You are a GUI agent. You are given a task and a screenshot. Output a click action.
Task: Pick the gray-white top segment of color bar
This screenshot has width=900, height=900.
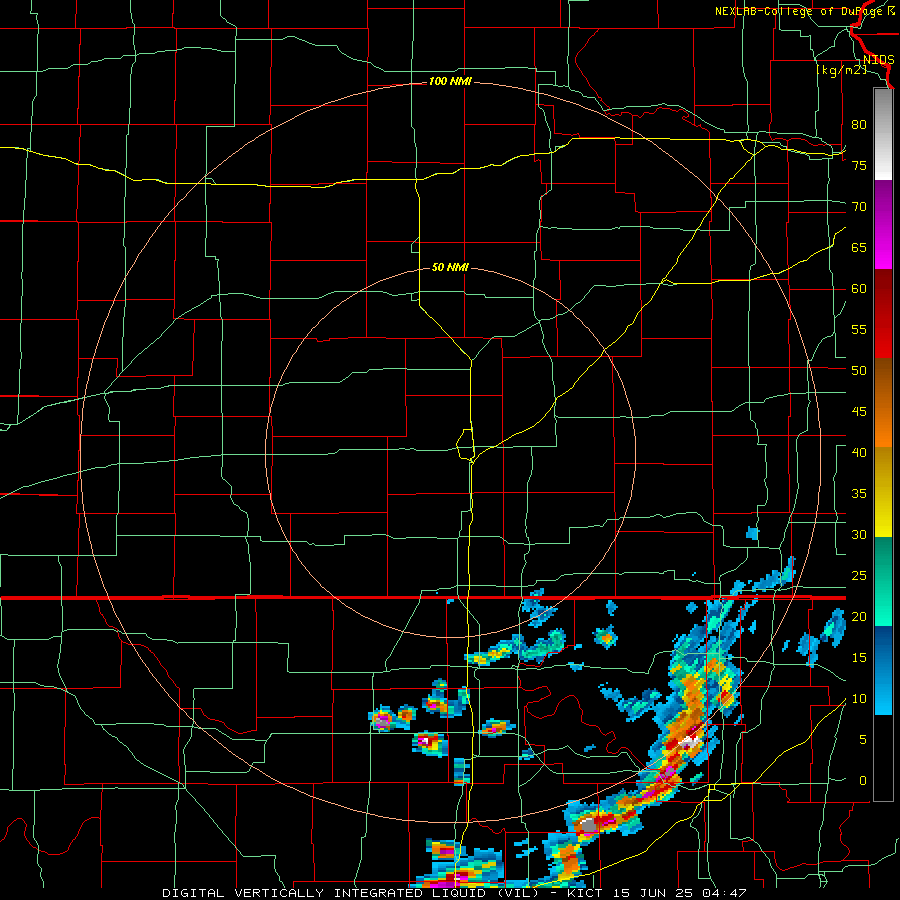point(883,134)
